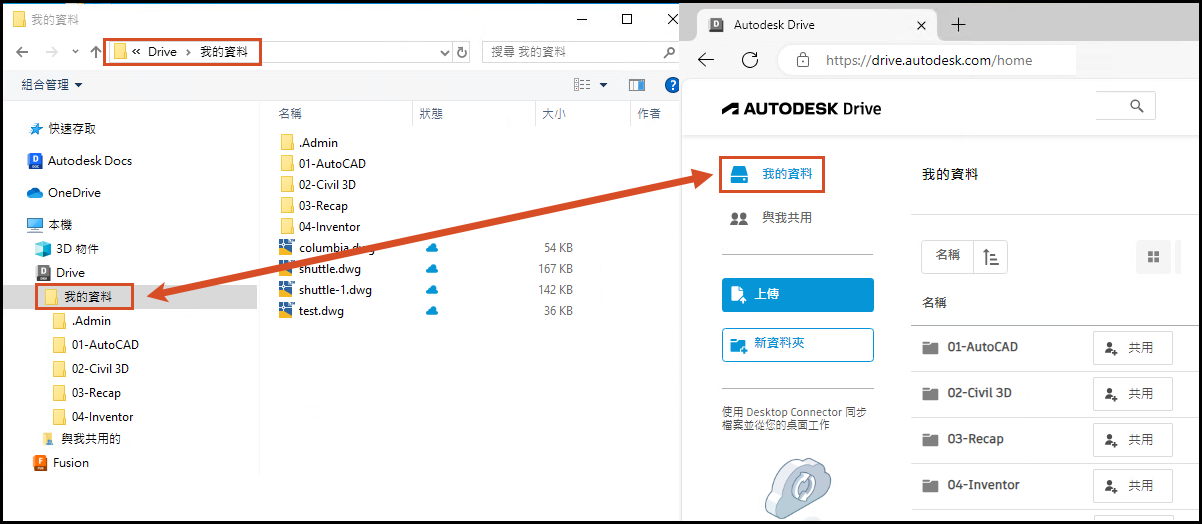Viewport: 1202px width, 524px height.
Task: Select test.dwg file
Action: coord(312,311)
